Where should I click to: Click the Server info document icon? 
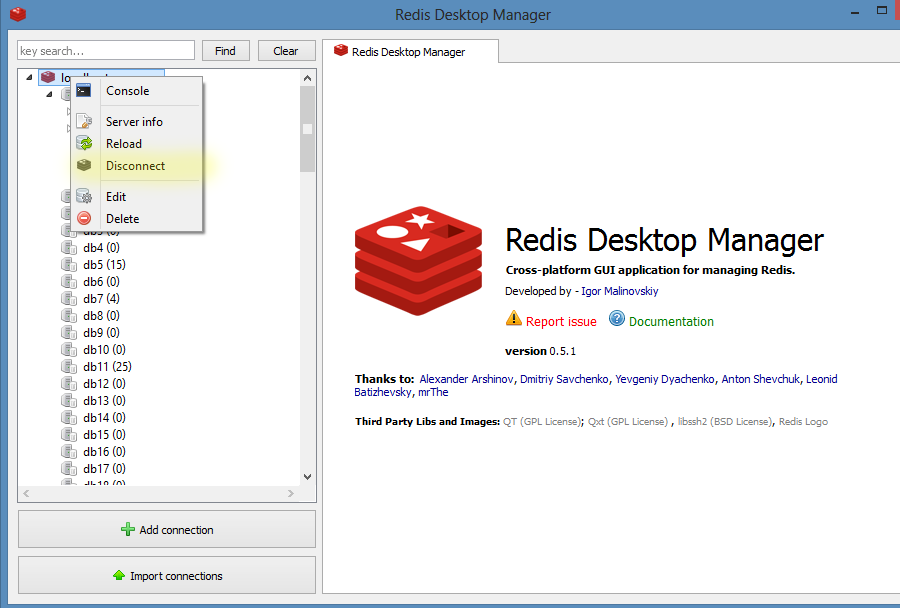[84, 121]
